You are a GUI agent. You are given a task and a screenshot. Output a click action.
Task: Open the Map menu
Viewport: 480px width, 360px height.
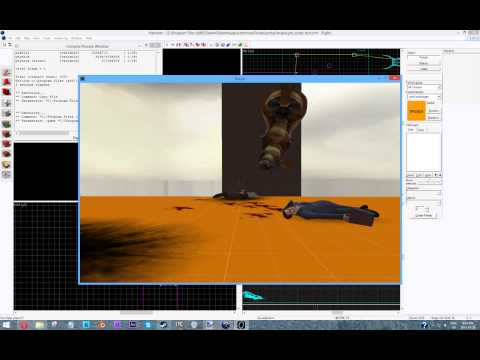(27, 38)
